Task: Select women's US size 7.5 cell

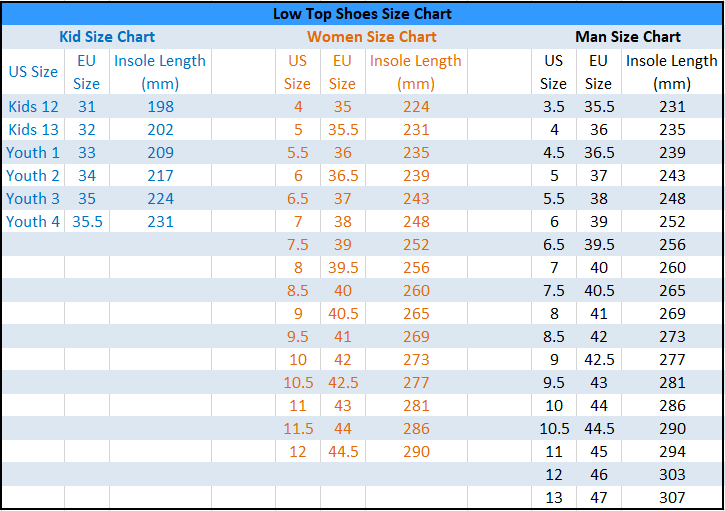Action: coord(298,245)
